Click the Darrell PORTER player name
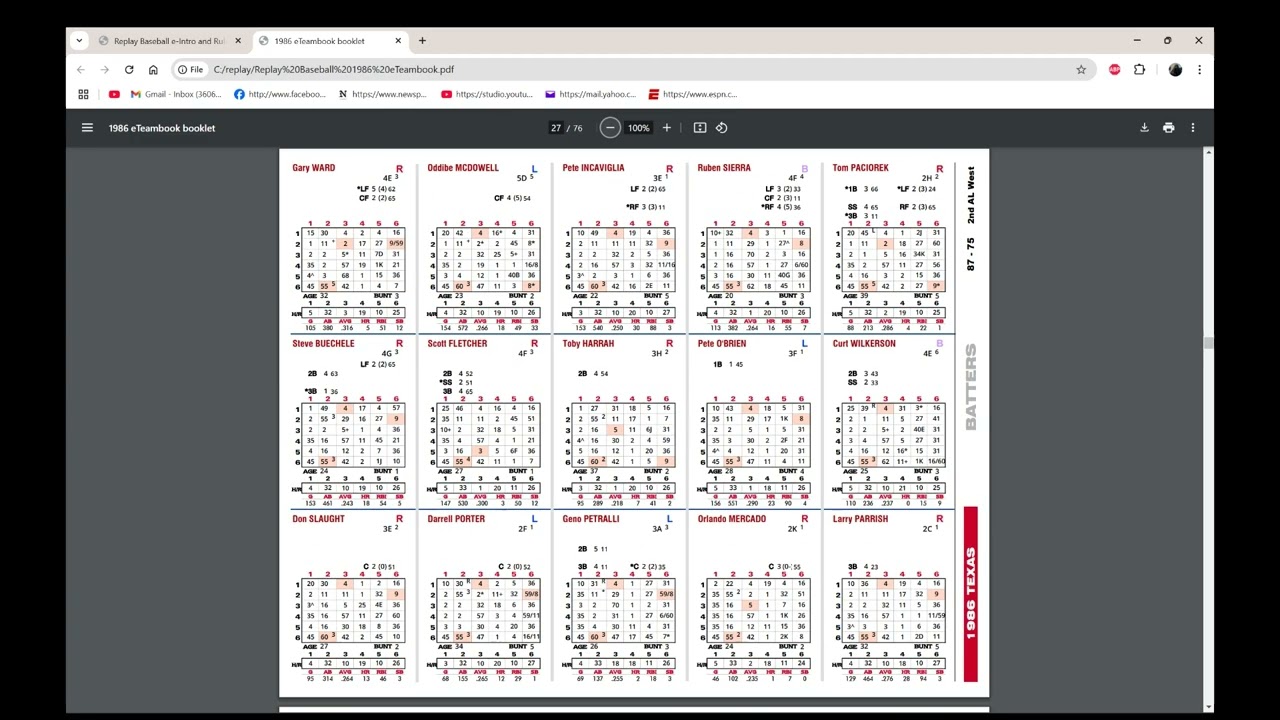Image resolution: width=1280 pixels, height=720 pixels. [x=456, y=519]
